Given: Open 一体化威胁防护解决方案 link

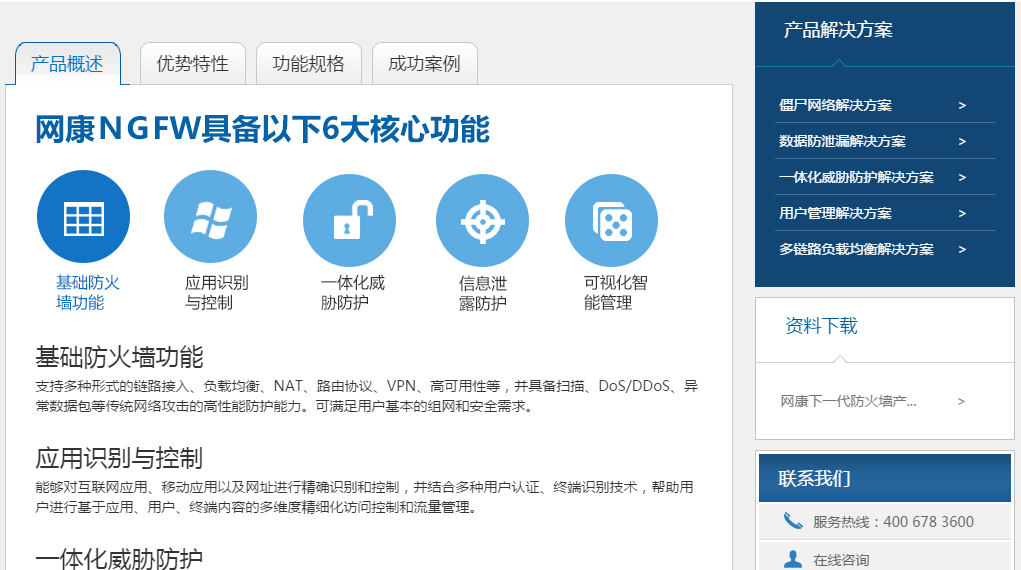Looking at the screenshot, I should point(856,177).
